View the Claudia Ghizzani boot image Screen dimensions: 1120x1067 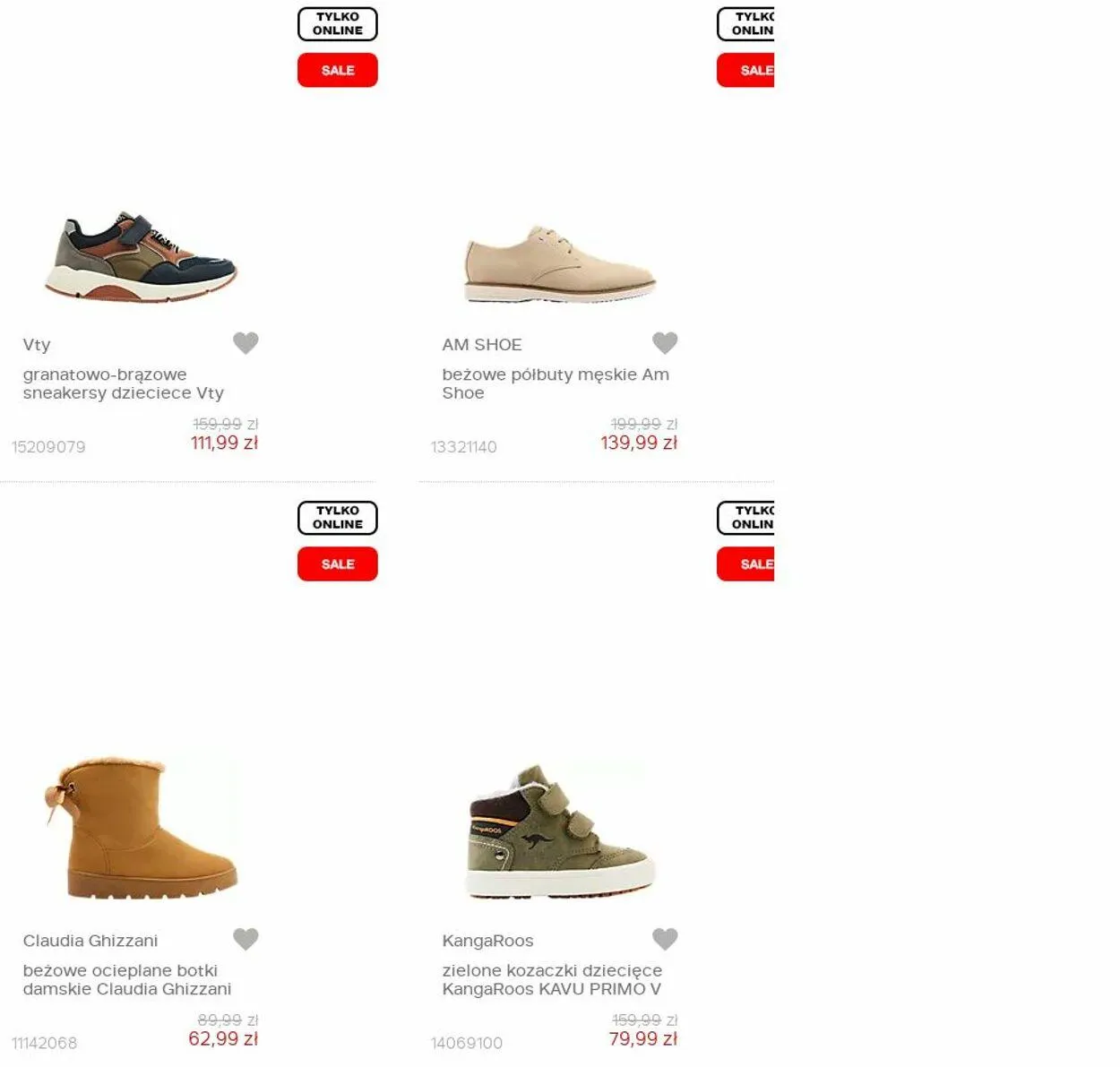(x=141, y=826)
